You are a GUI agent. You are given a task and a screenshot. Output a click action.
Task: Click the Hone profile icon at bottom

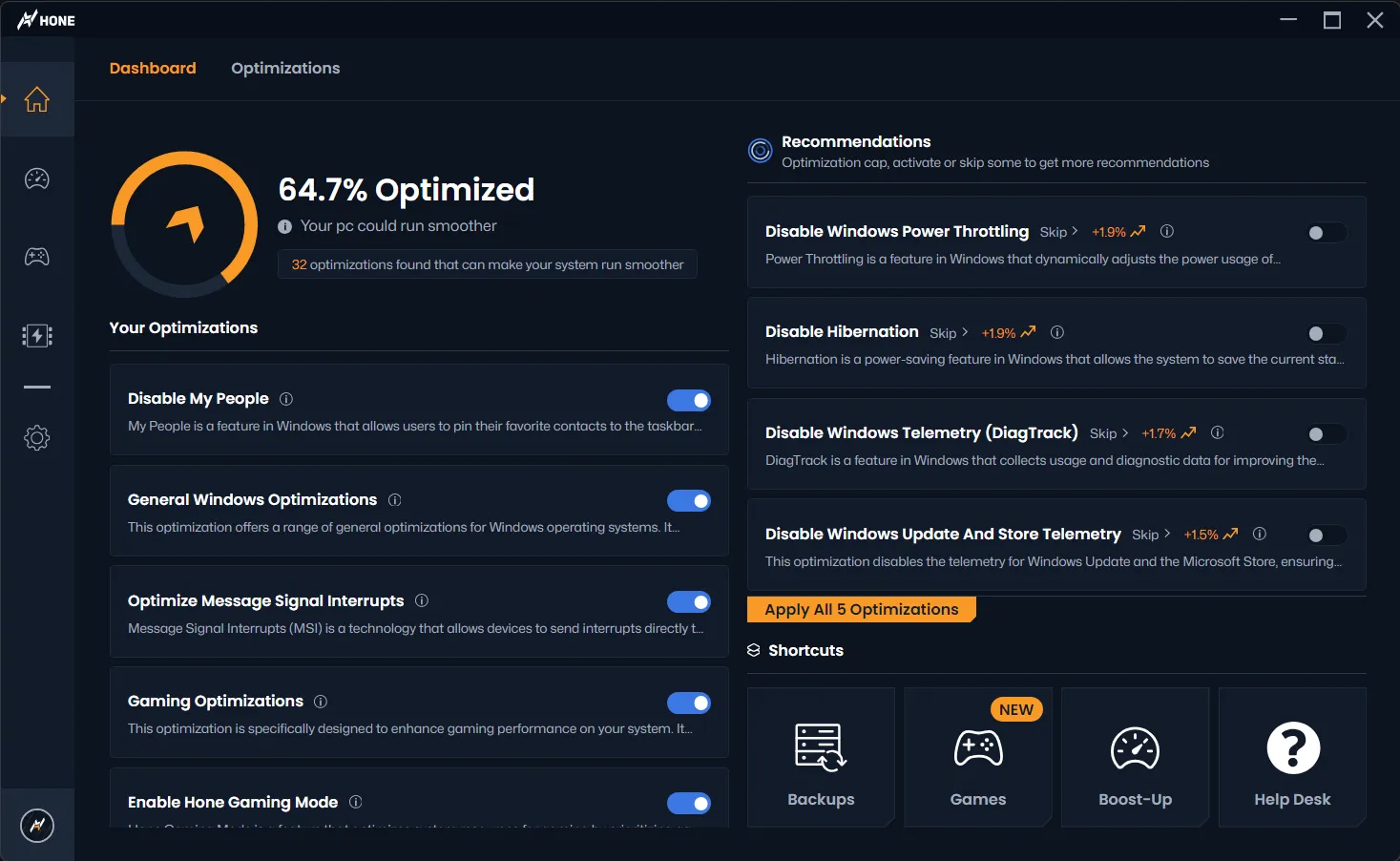[37, 826]
